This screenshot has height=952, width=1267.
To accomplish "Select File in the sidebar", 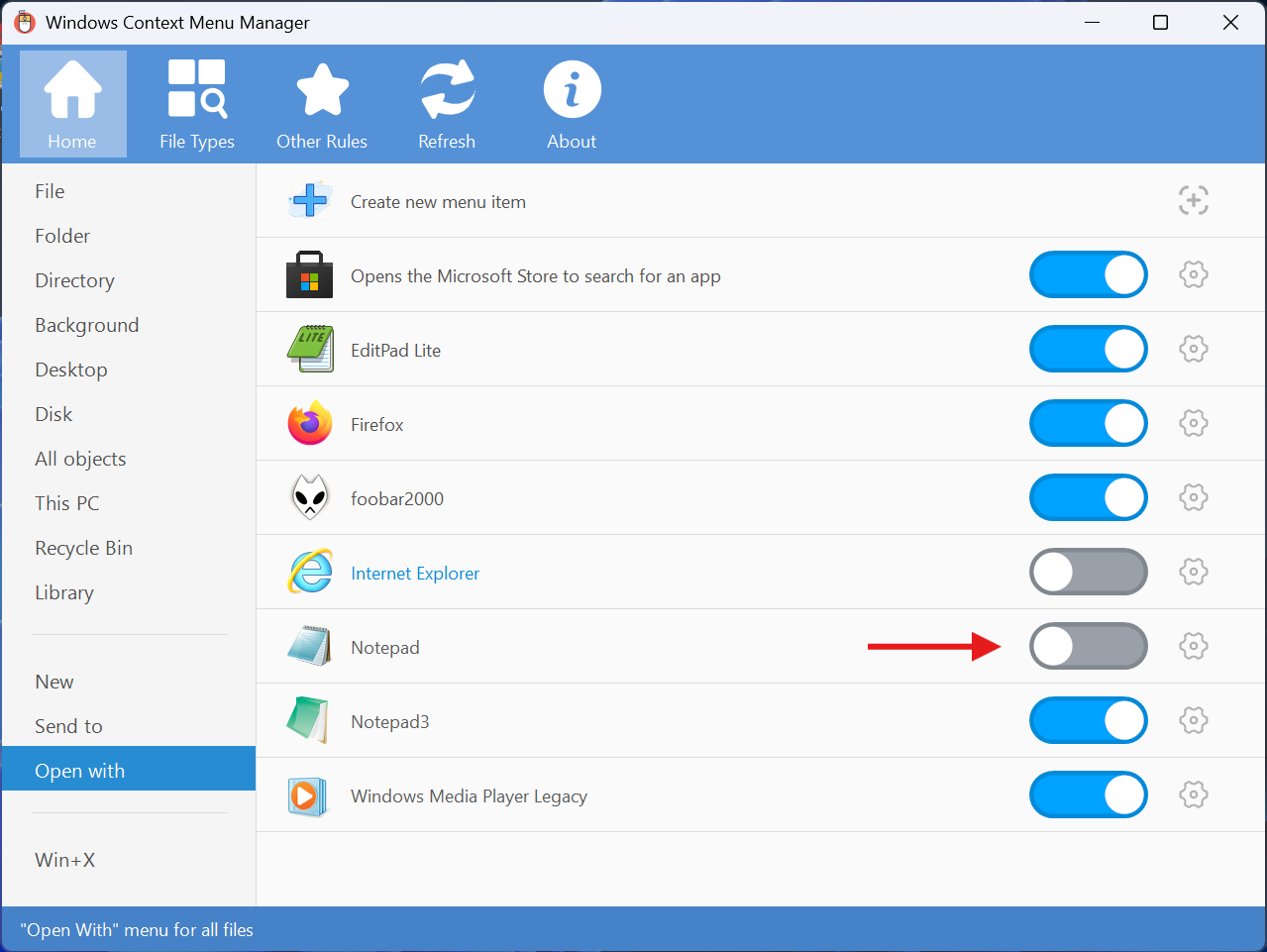I will [x=129, y=191].
